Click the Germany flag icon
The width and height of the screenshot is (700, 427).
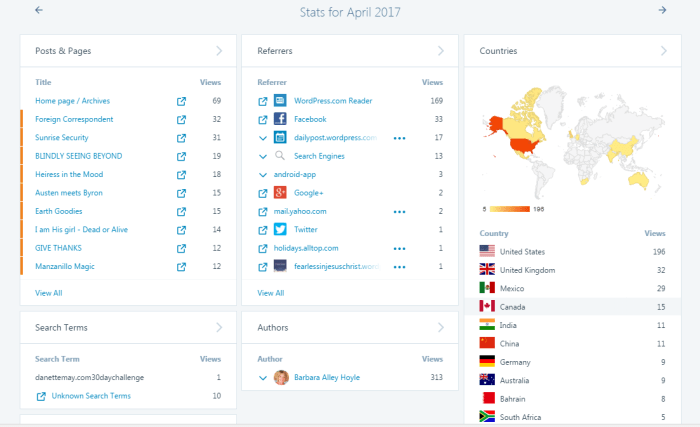(487, 361)
